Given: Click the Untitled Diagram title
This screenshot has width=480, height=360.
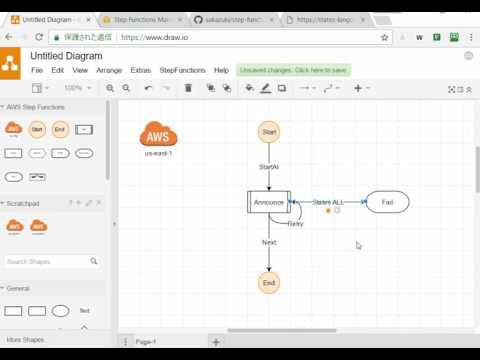Looking at the screenshot, I should pos(66,56).
